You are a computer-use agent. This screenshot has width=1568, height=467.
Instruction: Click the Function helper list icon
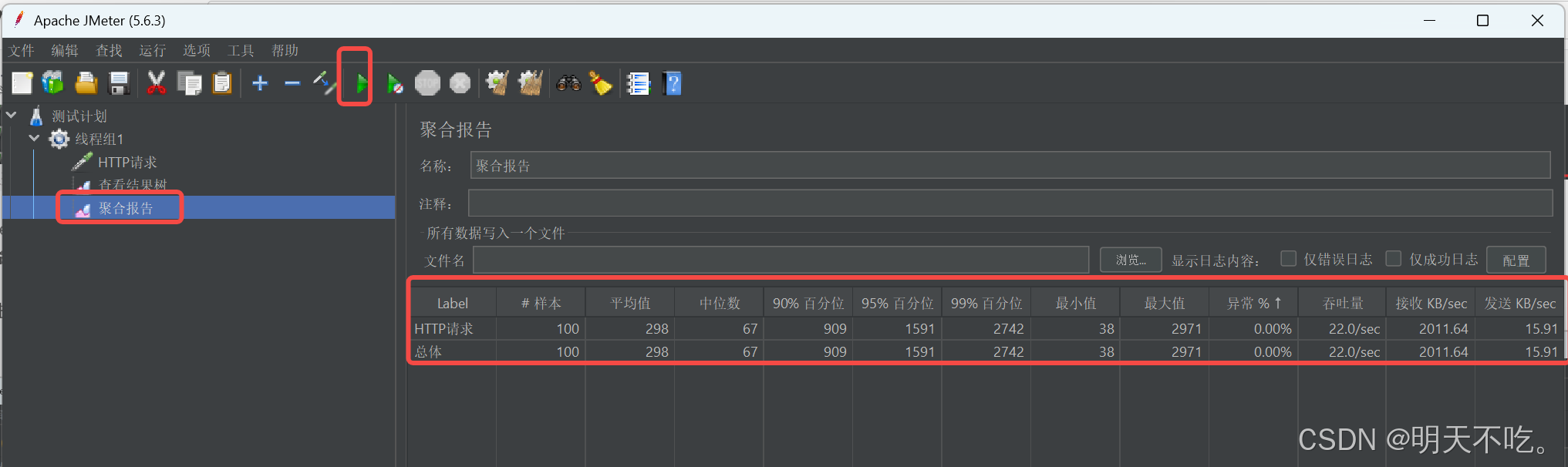point(639,83)
